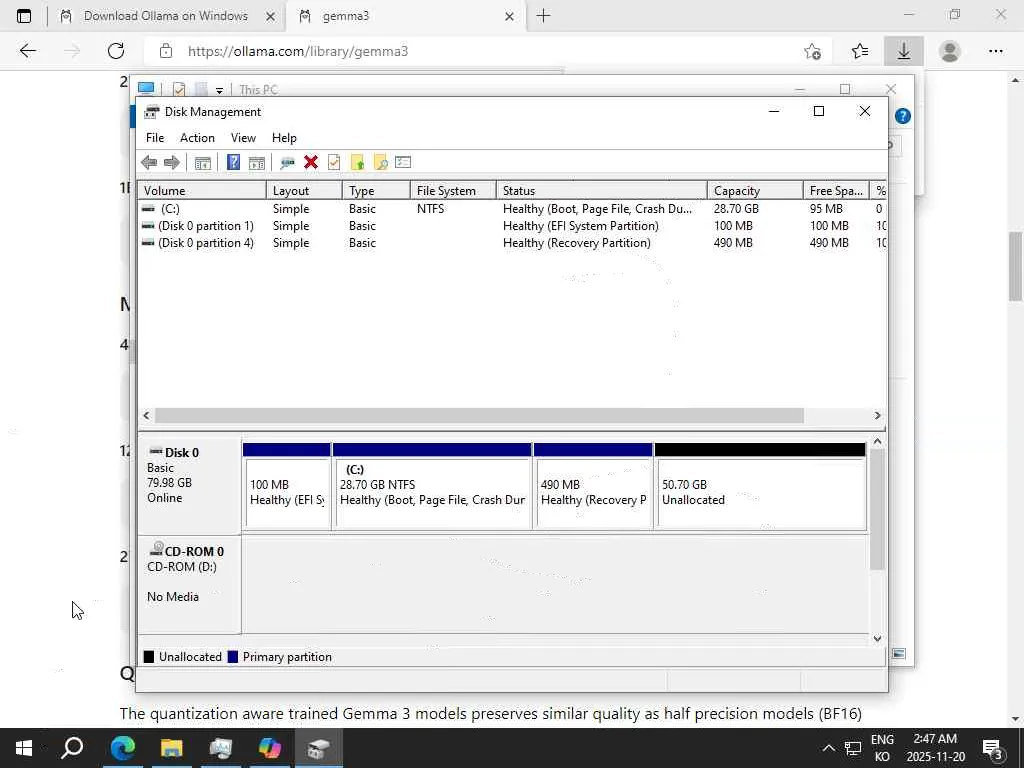Image resolution: width=1024 pixels, height=768 pixels.
Task: Sort by the Capacity column header
Action: coord(755,191)
